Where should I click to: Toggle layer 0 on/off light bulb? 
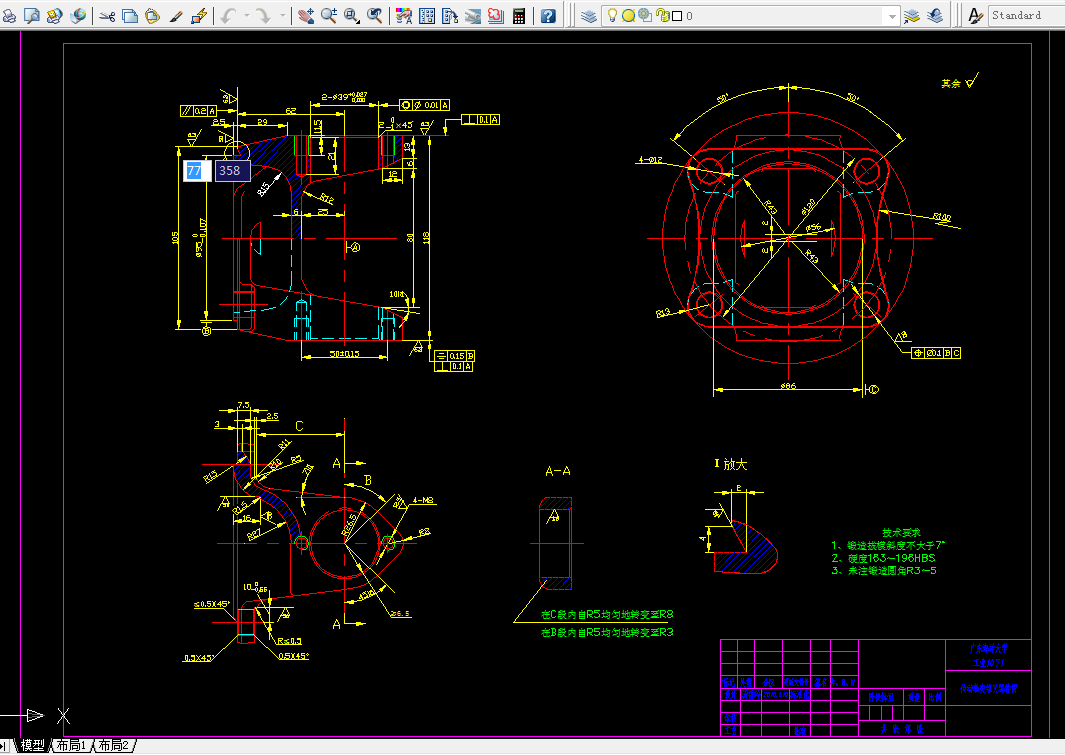(x=612, y=16)
